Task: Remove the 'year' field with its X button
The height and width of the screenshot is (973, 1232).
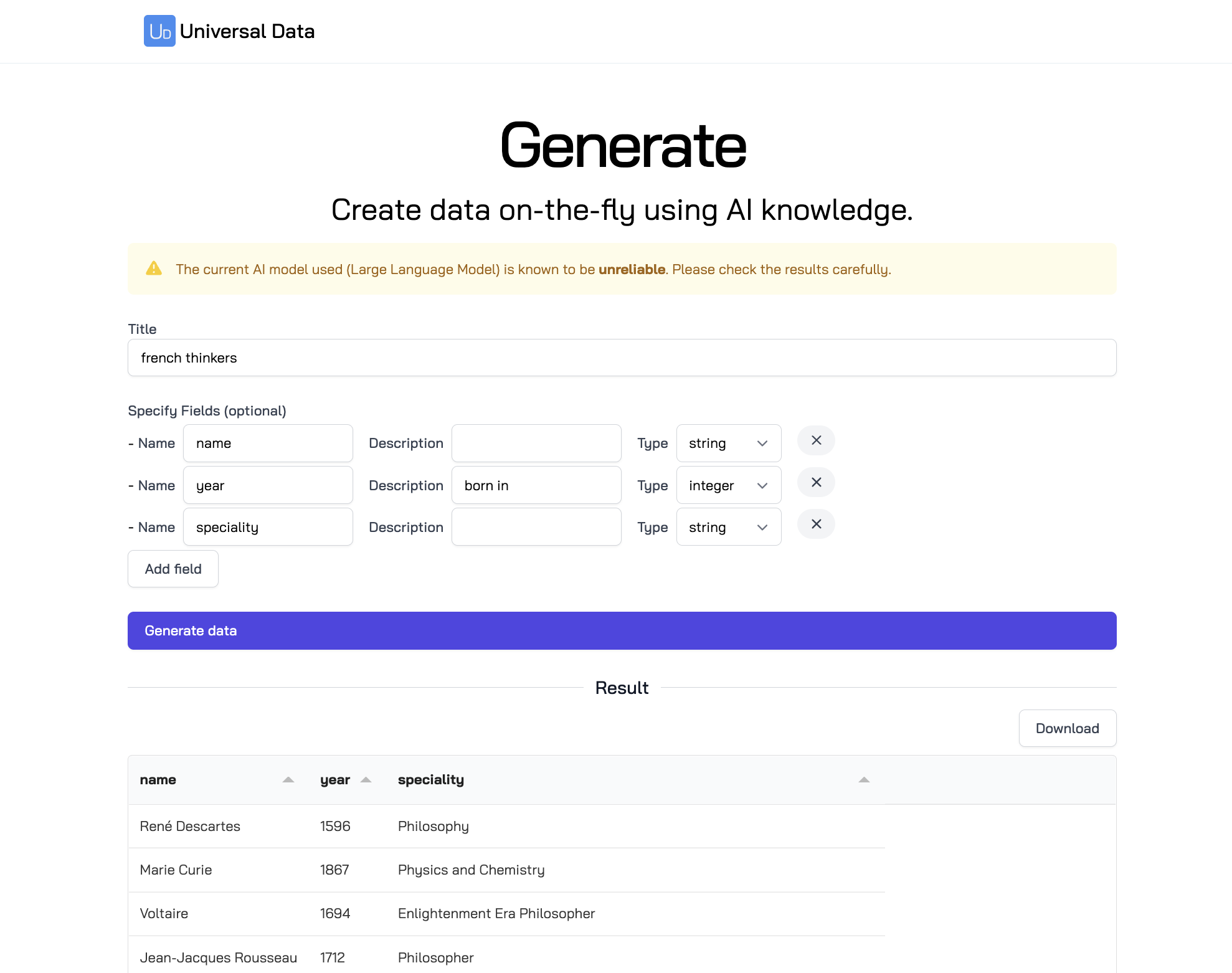Action: pos(816,482)
